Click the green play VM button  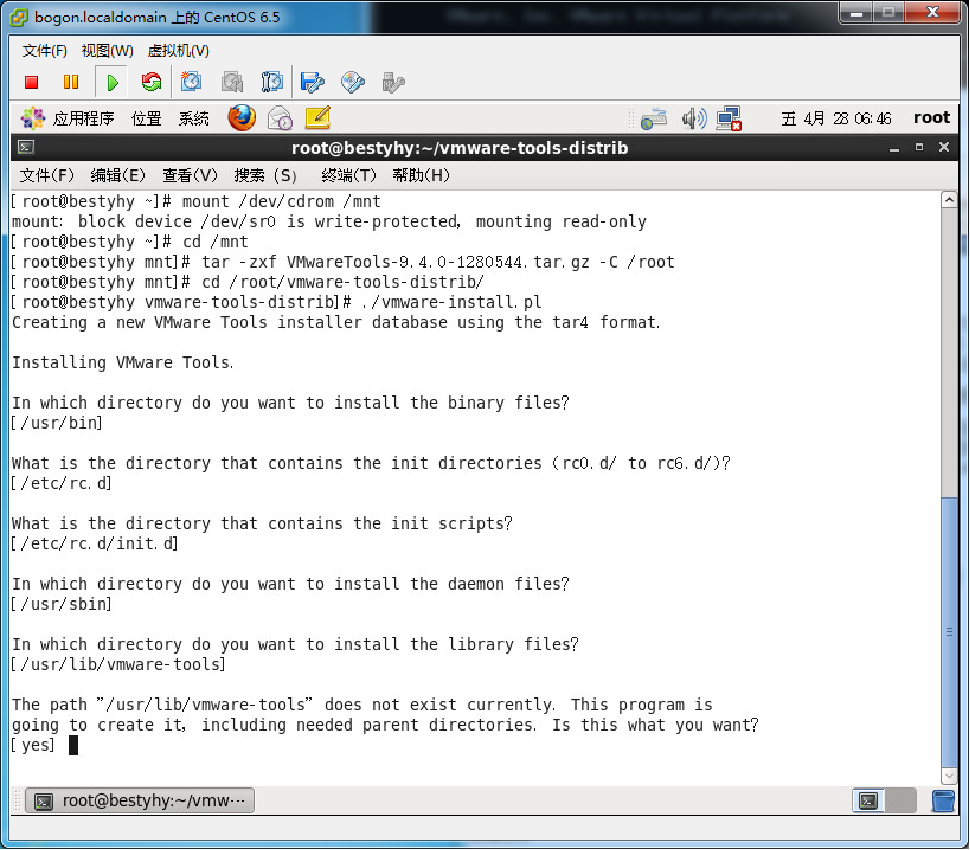pos(112,82)
